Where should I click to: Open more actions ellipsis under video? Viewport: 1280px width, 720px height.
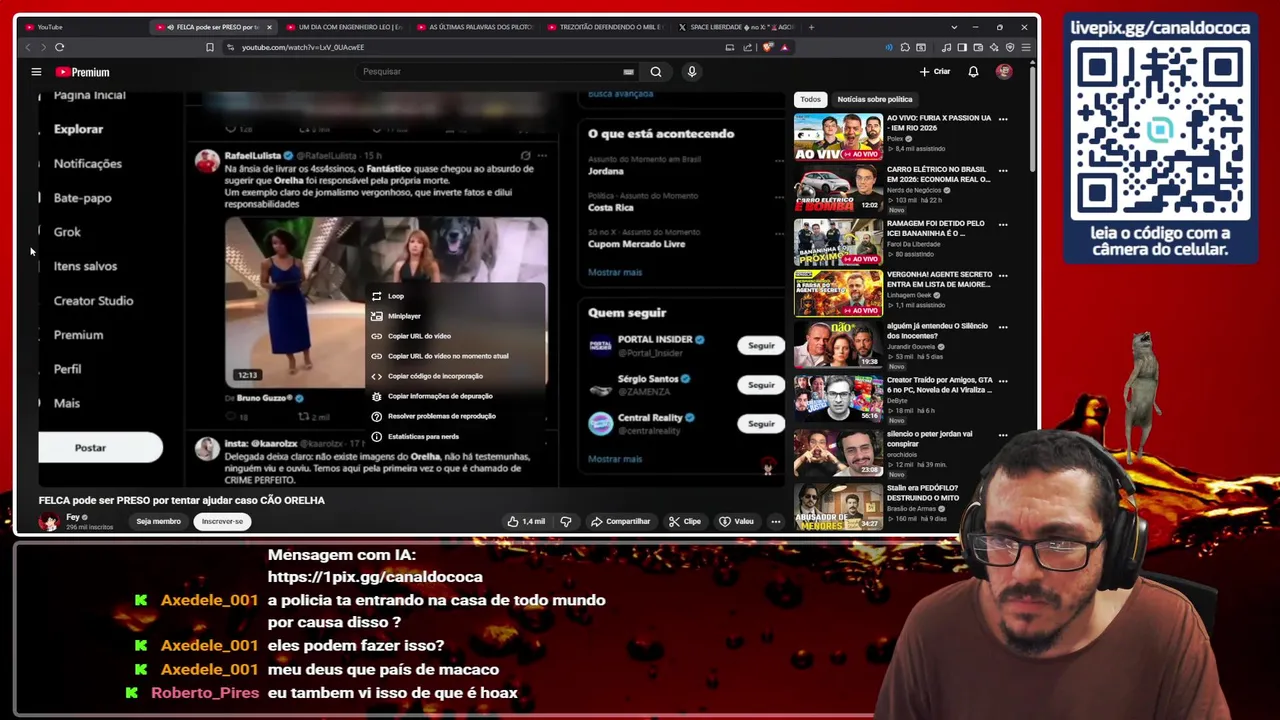(775, 521)
